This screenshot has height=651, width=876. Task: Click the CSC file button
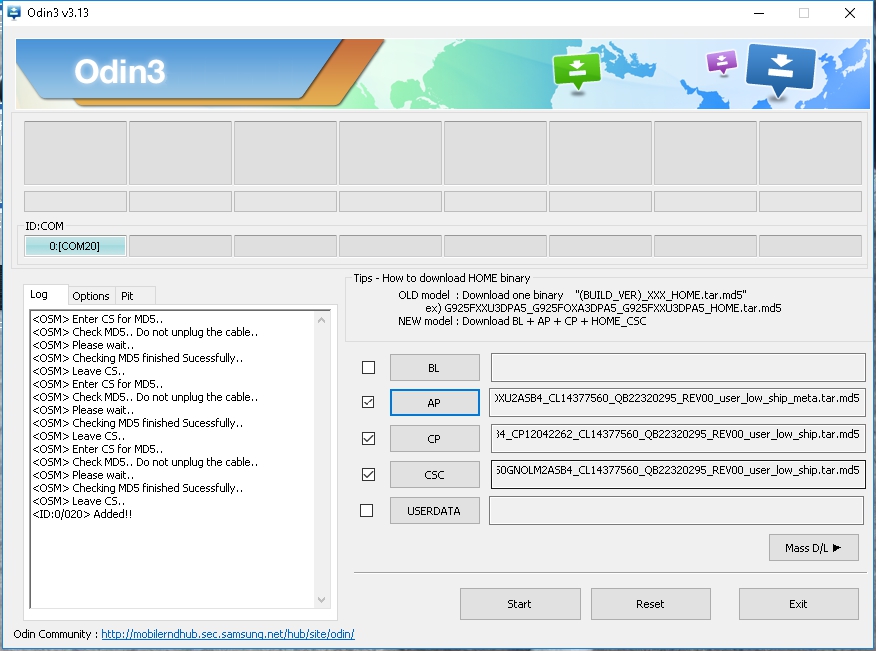(434, 474)
